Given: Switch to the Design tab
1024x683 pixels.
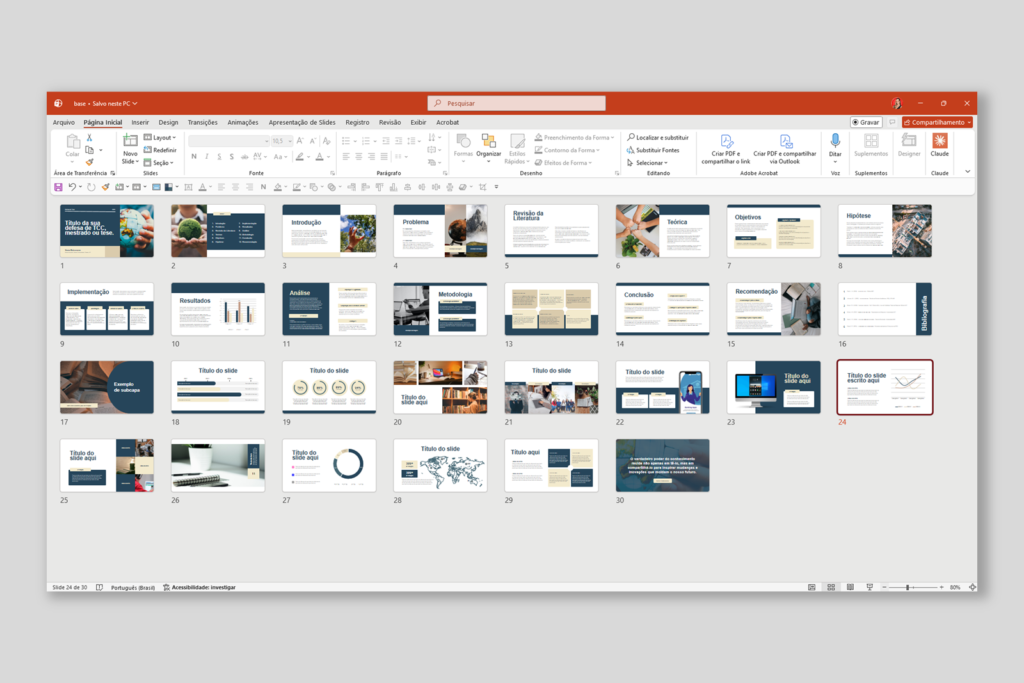Looking at the screenshot, I should pyautogui.click(x=168, y=122).
